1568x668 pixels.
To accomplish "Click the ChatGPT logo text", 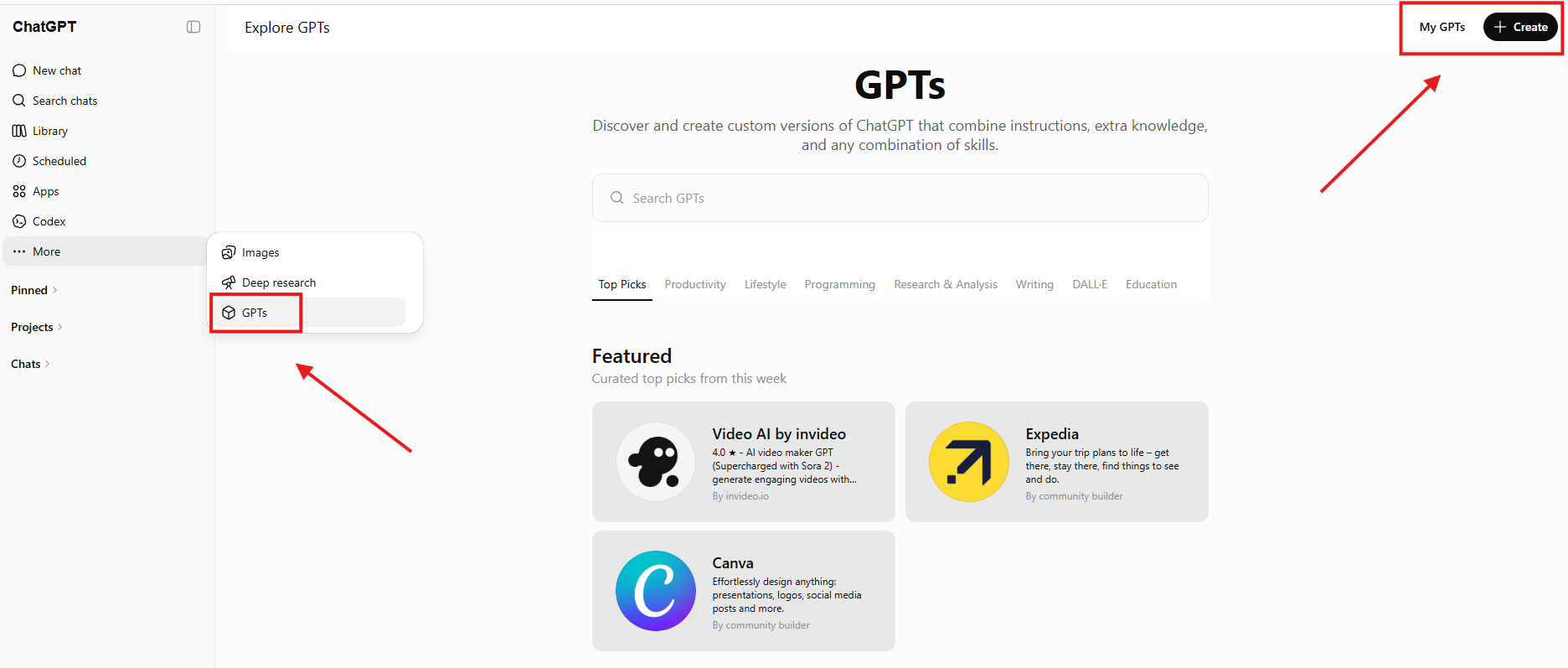I will coord(44,27).
